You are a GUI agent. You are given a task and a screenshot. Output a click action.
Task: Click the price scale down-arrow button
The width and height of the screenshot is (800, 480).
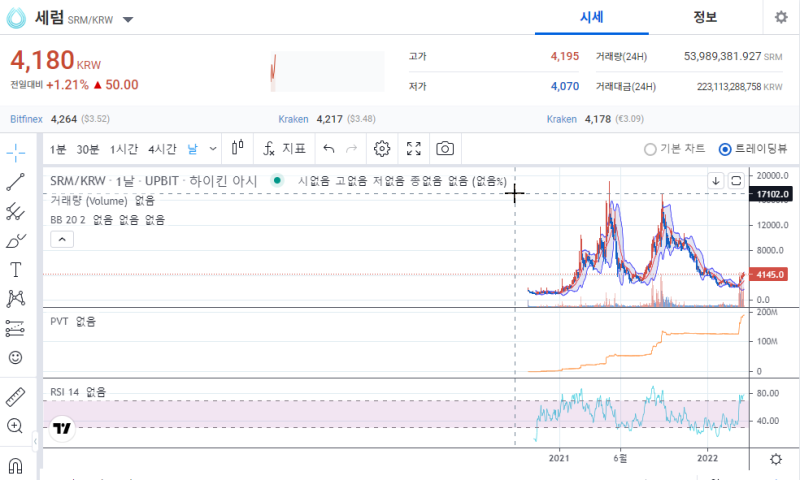(x=716, y=181)
